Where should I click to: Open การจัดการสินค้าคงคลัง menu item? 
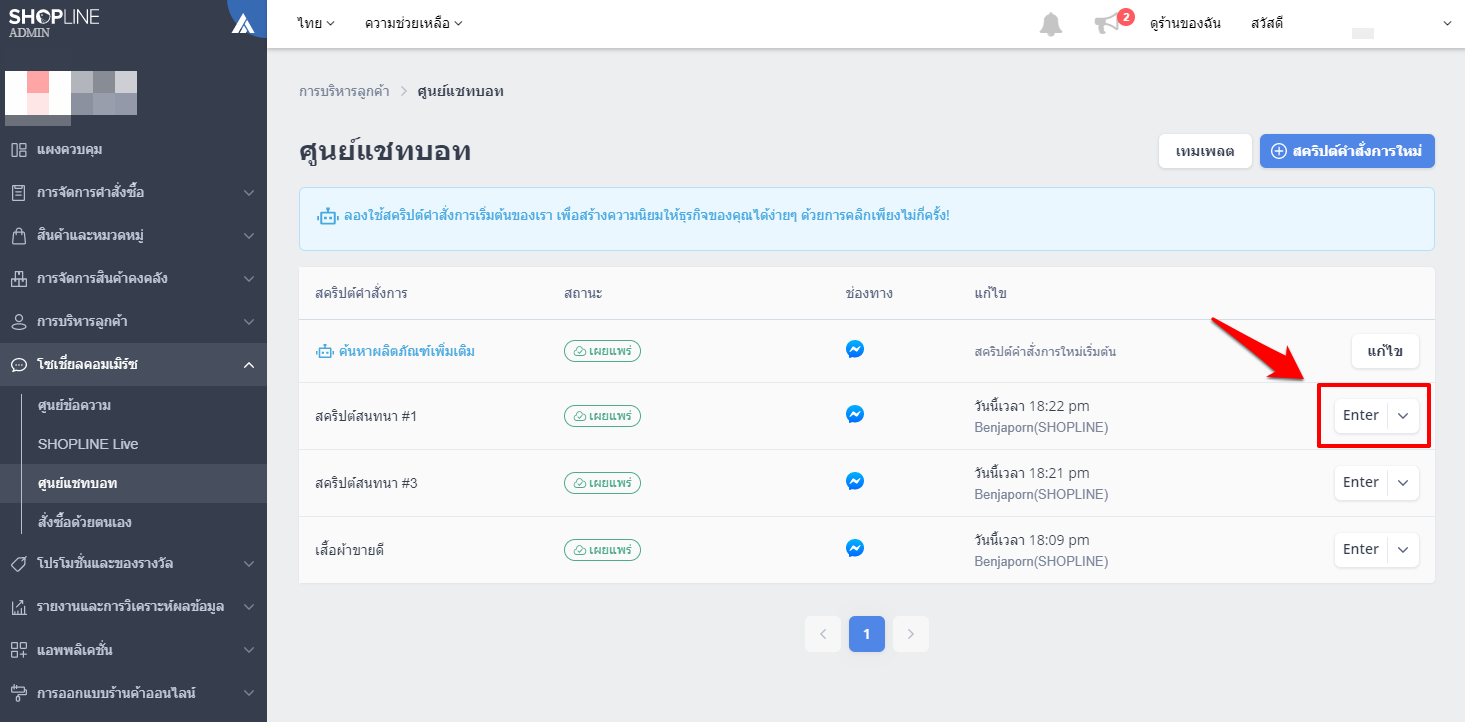point(133,279)
